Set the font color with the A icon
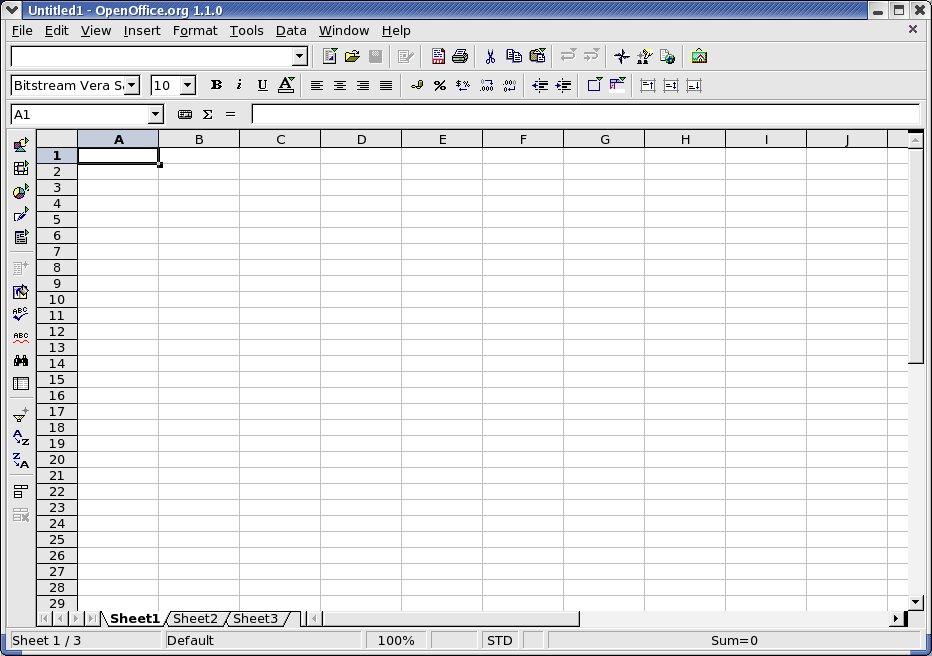932x656 pixels. pos(286,85)
